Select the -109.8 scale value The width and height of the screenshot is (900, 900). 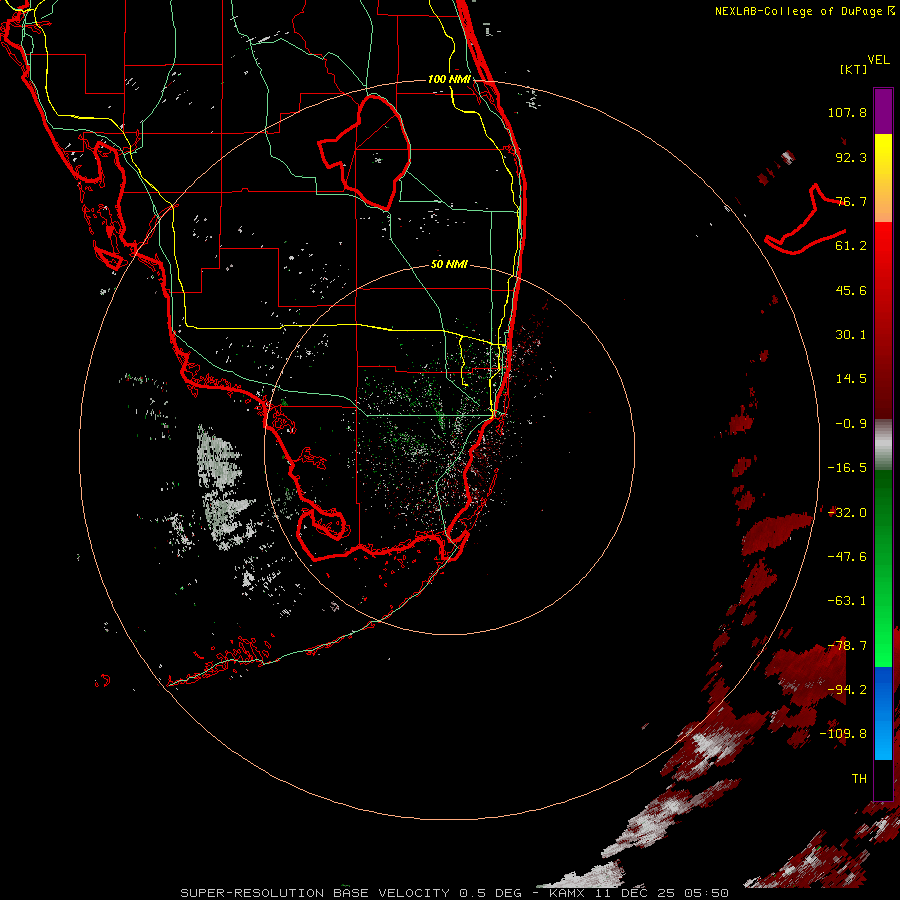[843, 734]
